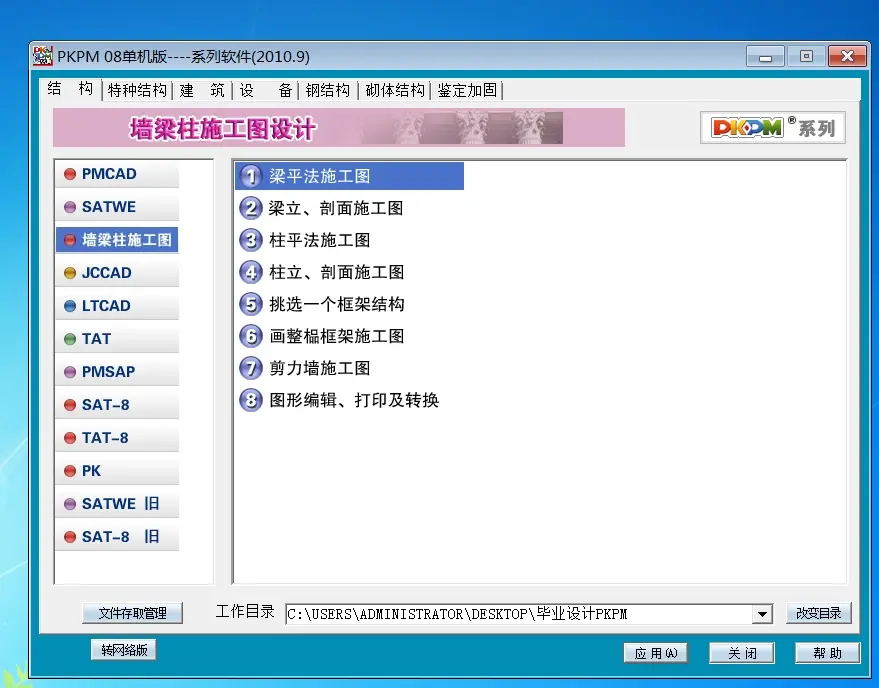Click the 帮助 button
Screen dimensions: 879x688
point(827,653)
